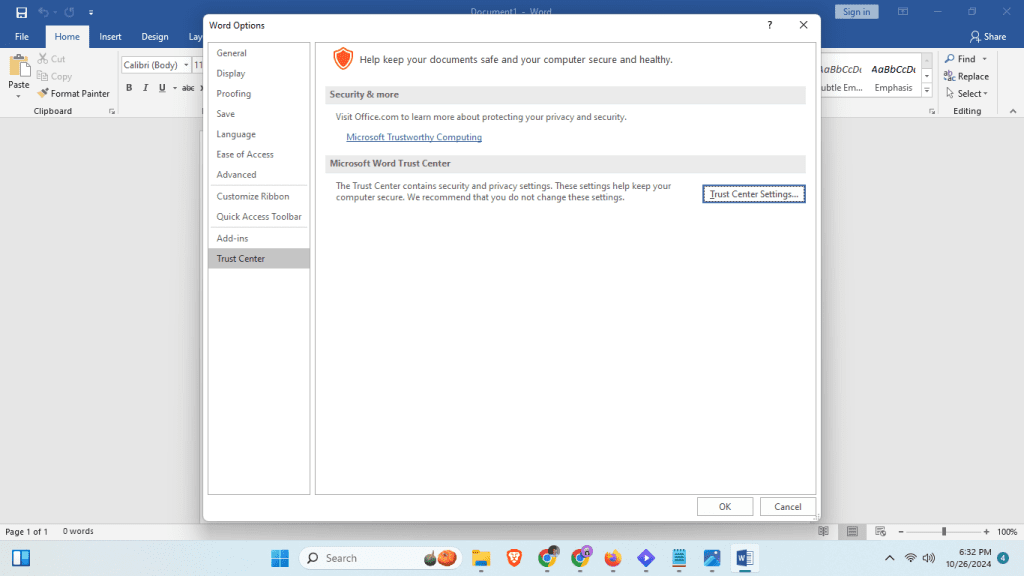This screenshot has width=1024, height=576.
Task: Open the File tab
Action: pyautogui.click(x=22, y=37)
